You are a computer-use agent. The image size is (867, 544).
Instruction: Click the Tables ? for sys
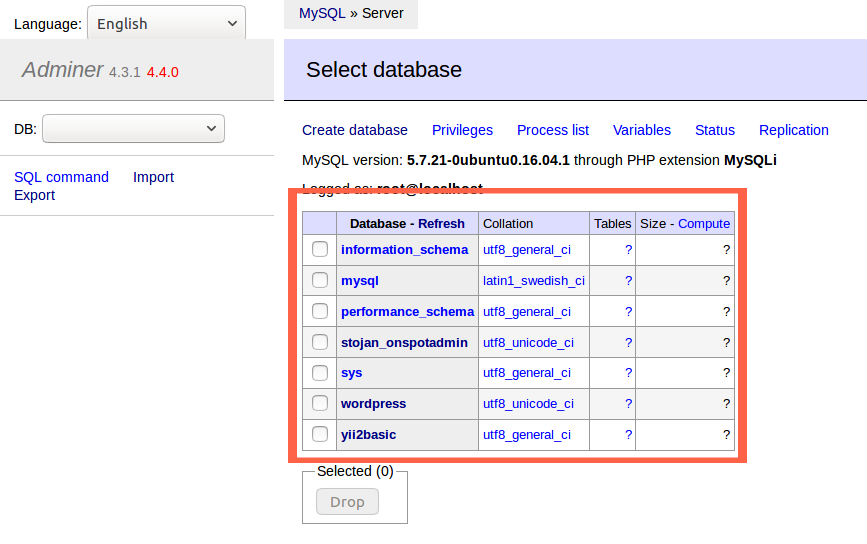628,373
